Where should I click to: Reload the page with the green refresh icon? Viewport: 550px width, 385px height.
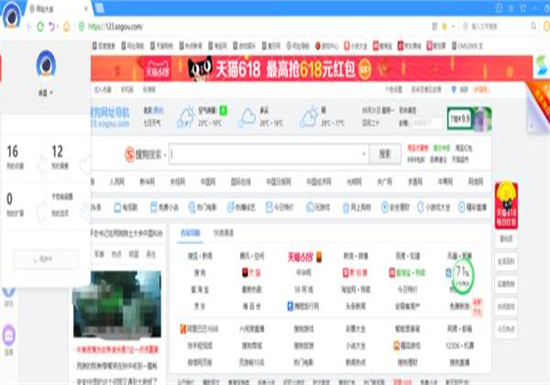[x=40, y=27]
